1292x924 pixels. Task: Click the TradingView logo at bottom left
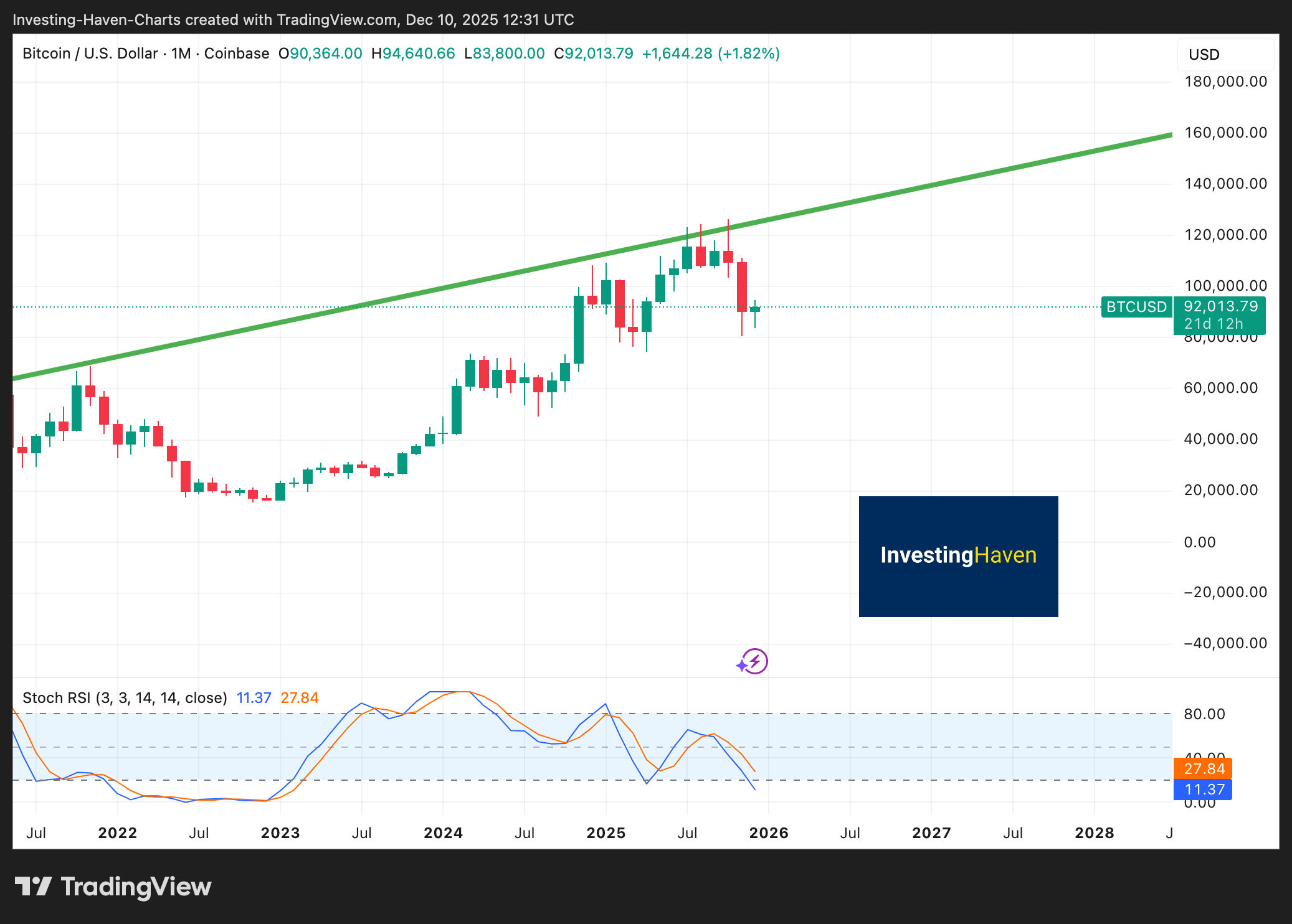coord(34,886)
